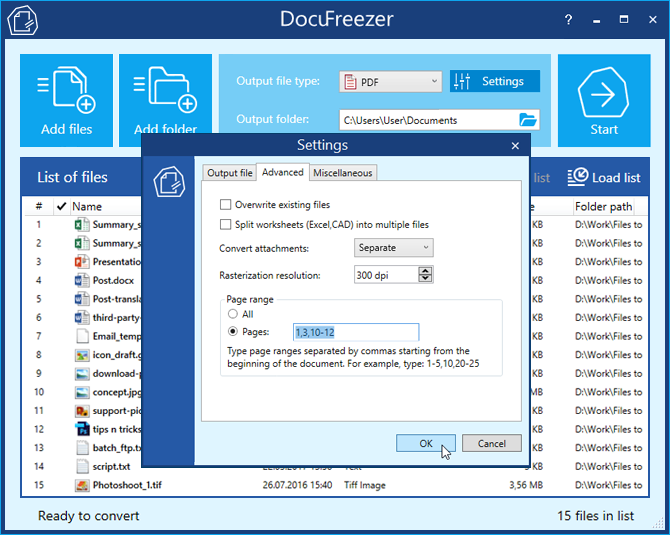Minimize the DocuFreezer window
Image resolution: width=670 pixels, height=535 pixels.
coord(597,21)
